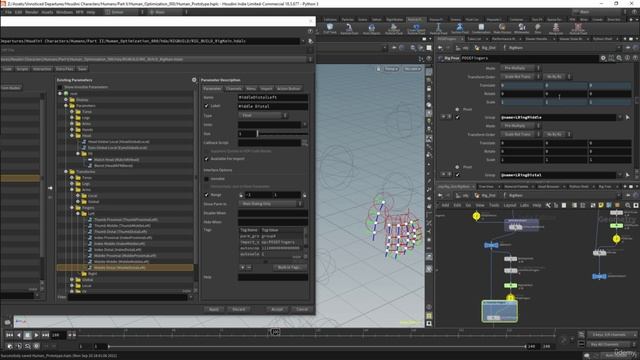
Task: Open the File menu
Action: 8,12
